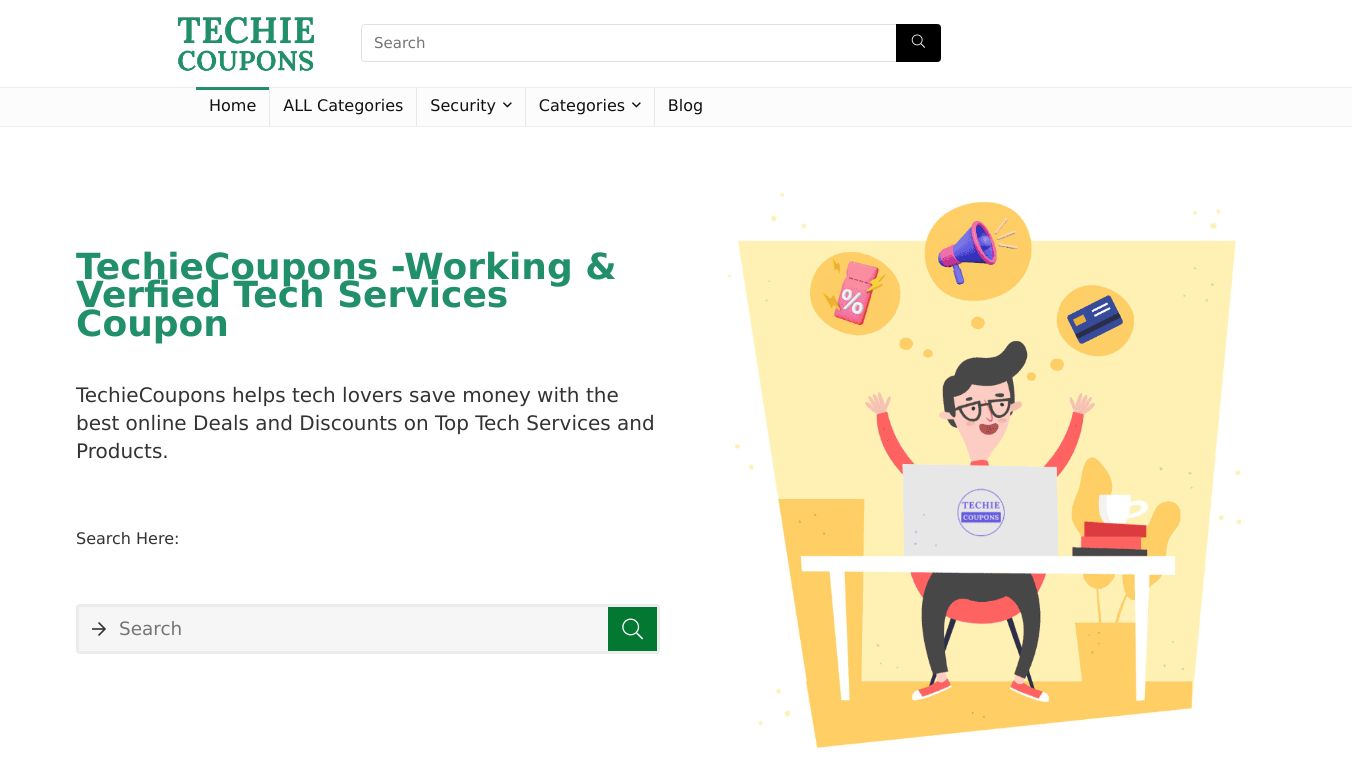Open the Techie Coupons logo homepage link
1352x760 pixels.
coord(246,44)
